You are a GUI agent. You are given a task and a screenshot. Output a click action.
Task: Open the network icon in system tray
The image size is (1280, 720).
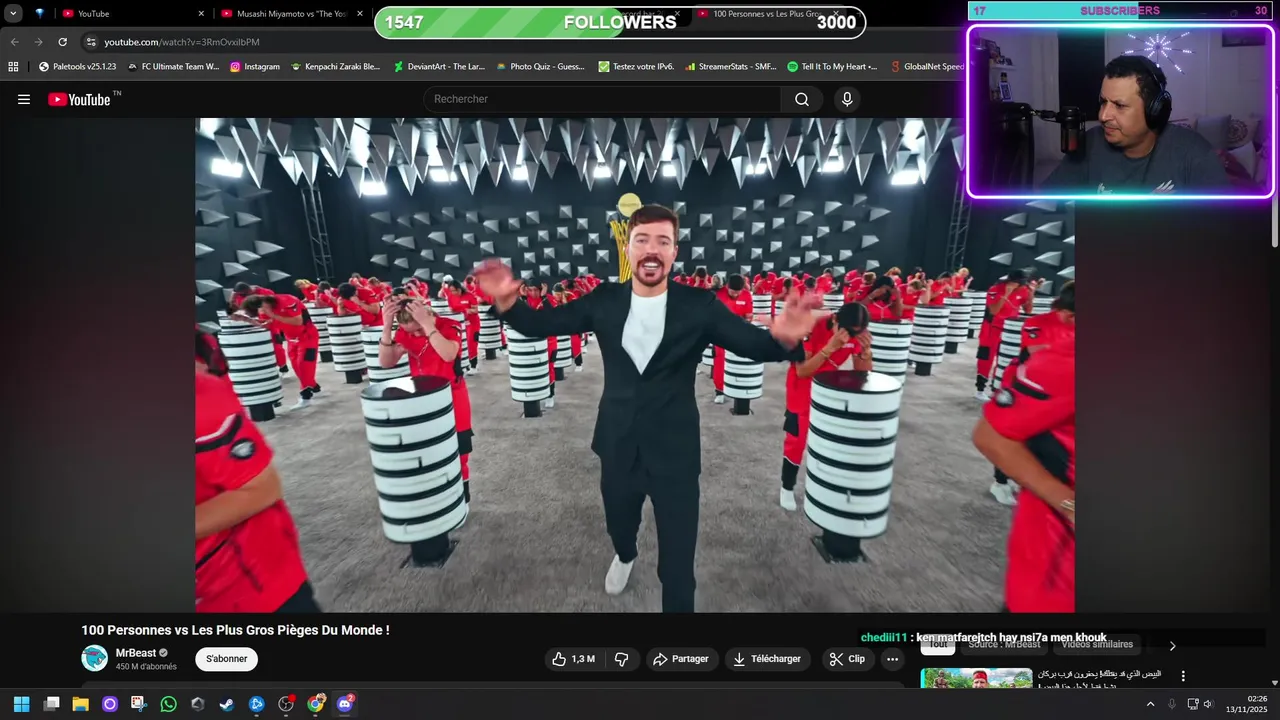coord(1192,704)
